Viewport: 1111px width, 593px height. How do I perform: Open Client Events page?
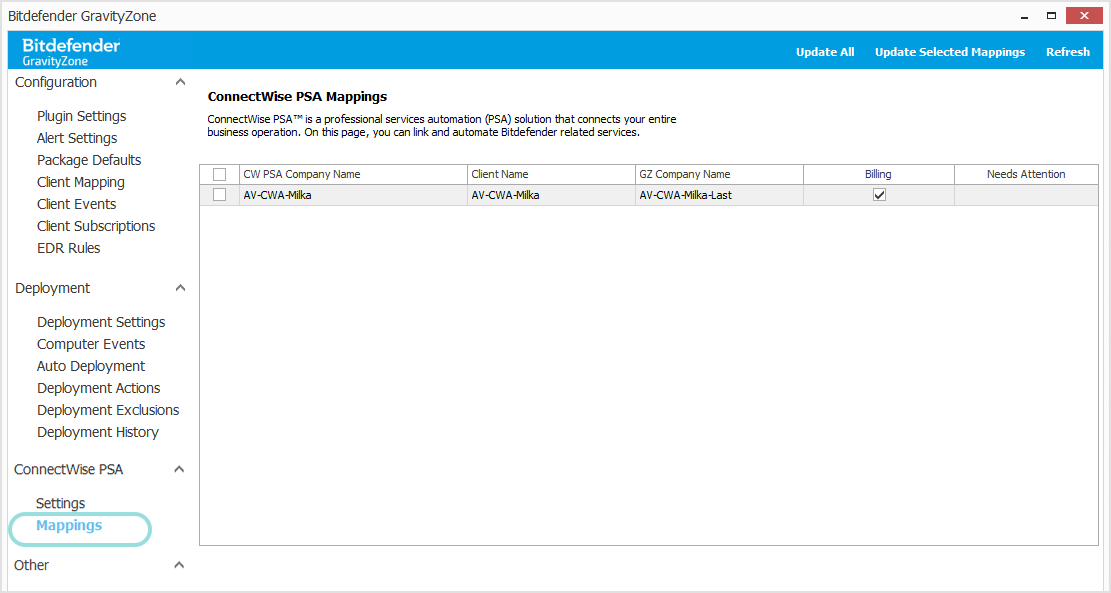77,204
